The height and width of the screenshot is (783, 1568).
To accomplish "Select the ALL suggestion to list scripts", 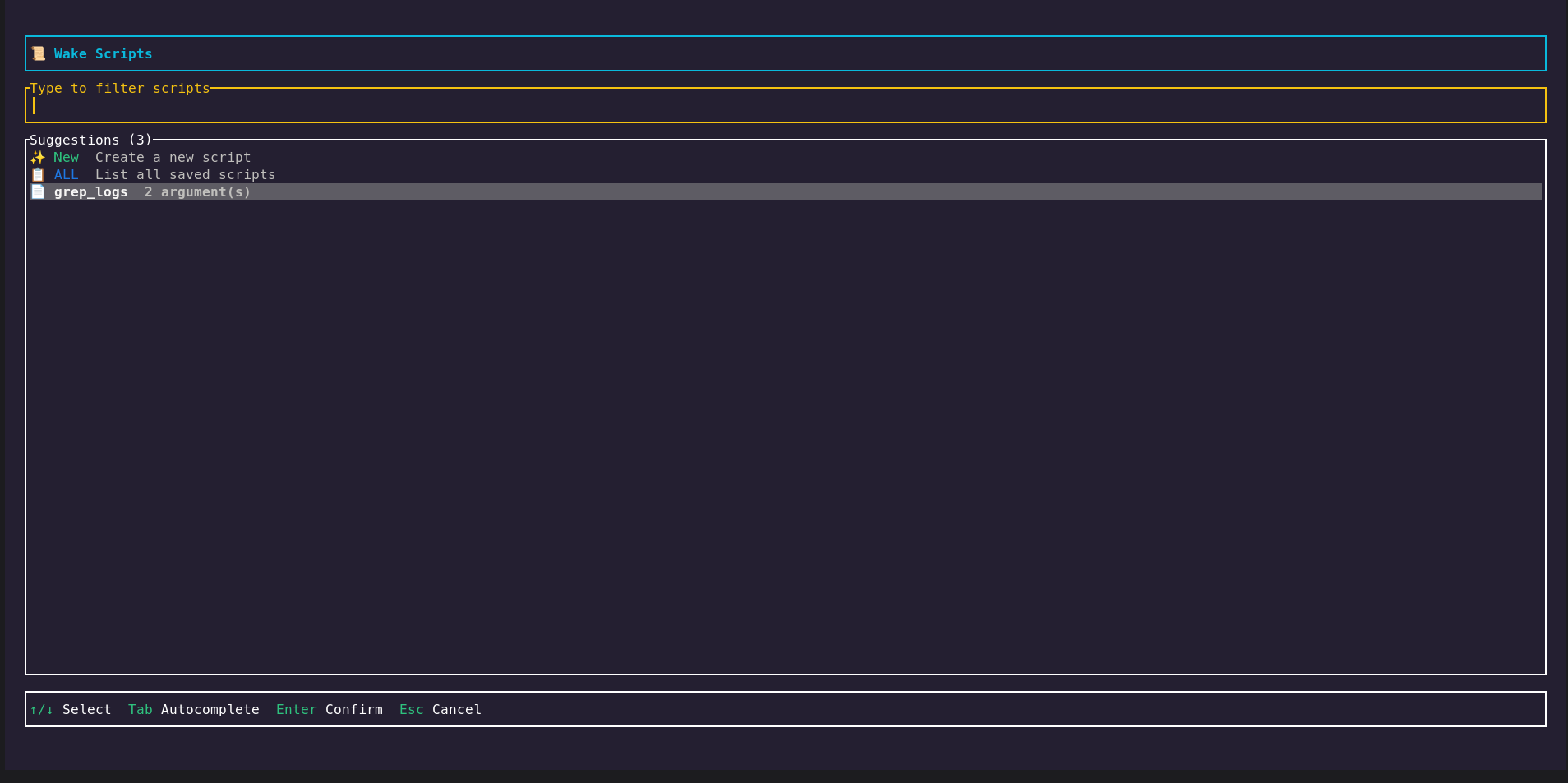I will pos(66,174).
